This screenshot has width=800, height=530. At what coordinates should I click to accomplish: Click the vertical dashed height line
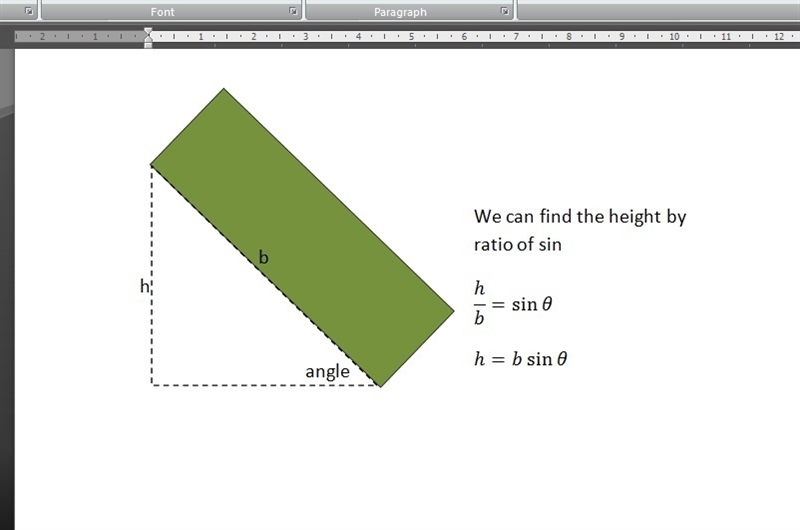pos(152,275)
